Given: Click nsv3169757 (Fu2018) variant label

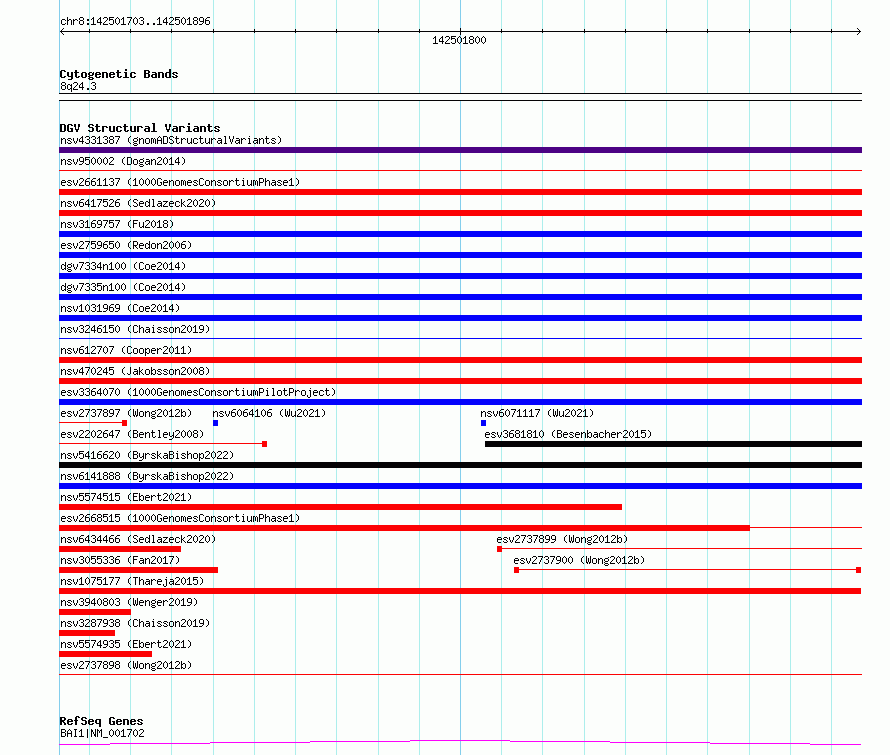Looking at the screenshot, I should tap(117, 224).
